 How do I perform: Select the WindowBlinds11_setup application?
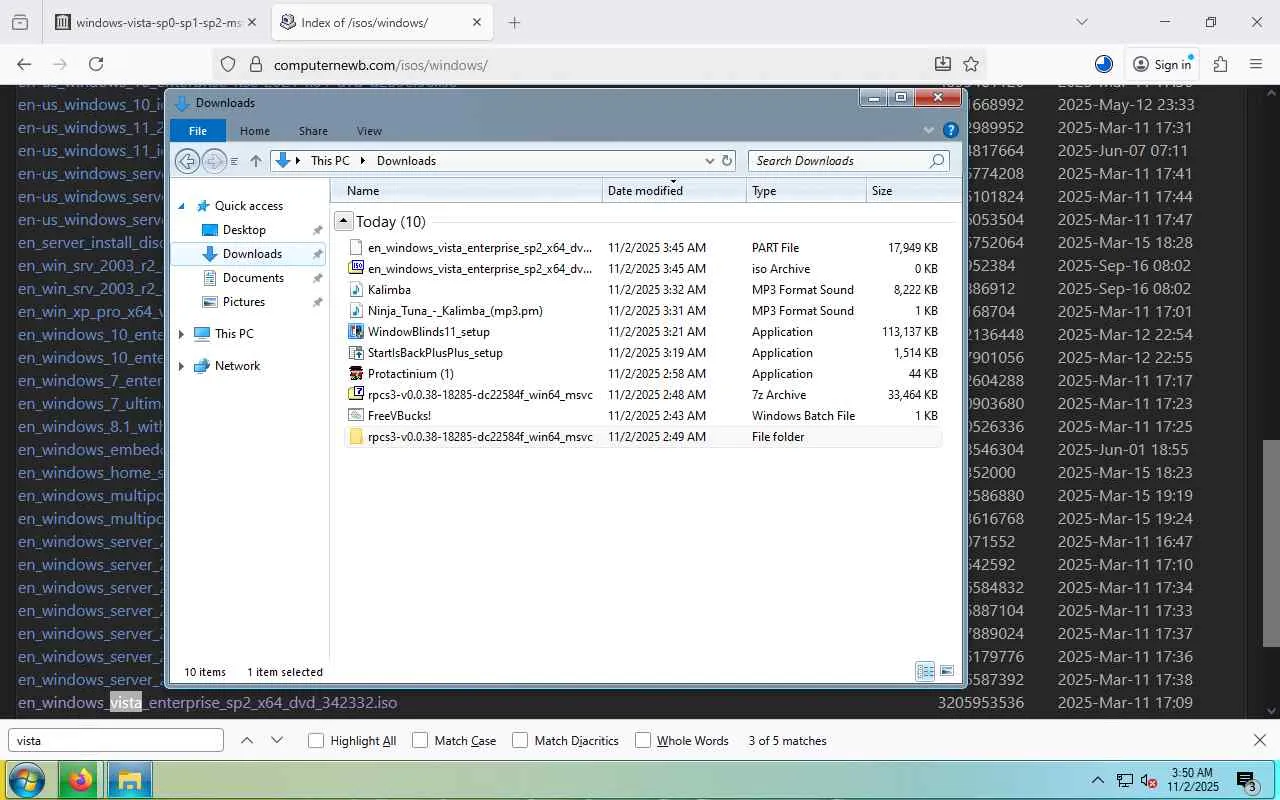tap(643, 332)
